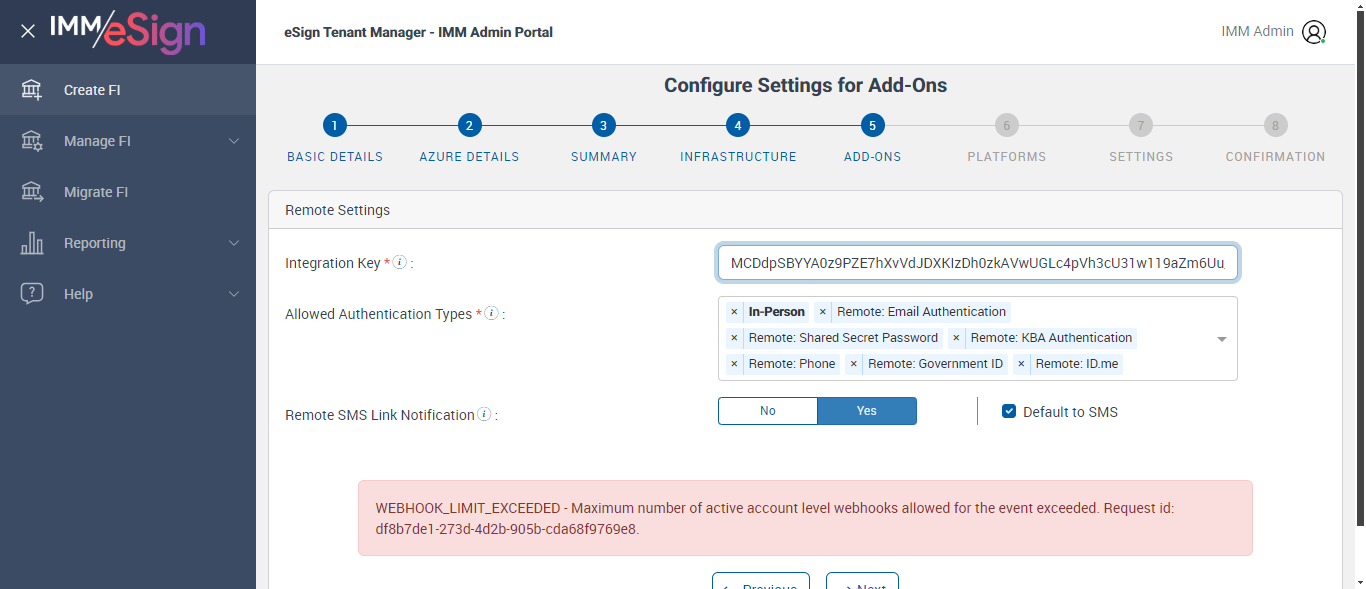Click the Integration Key info icon

click(x=399, y=262)
